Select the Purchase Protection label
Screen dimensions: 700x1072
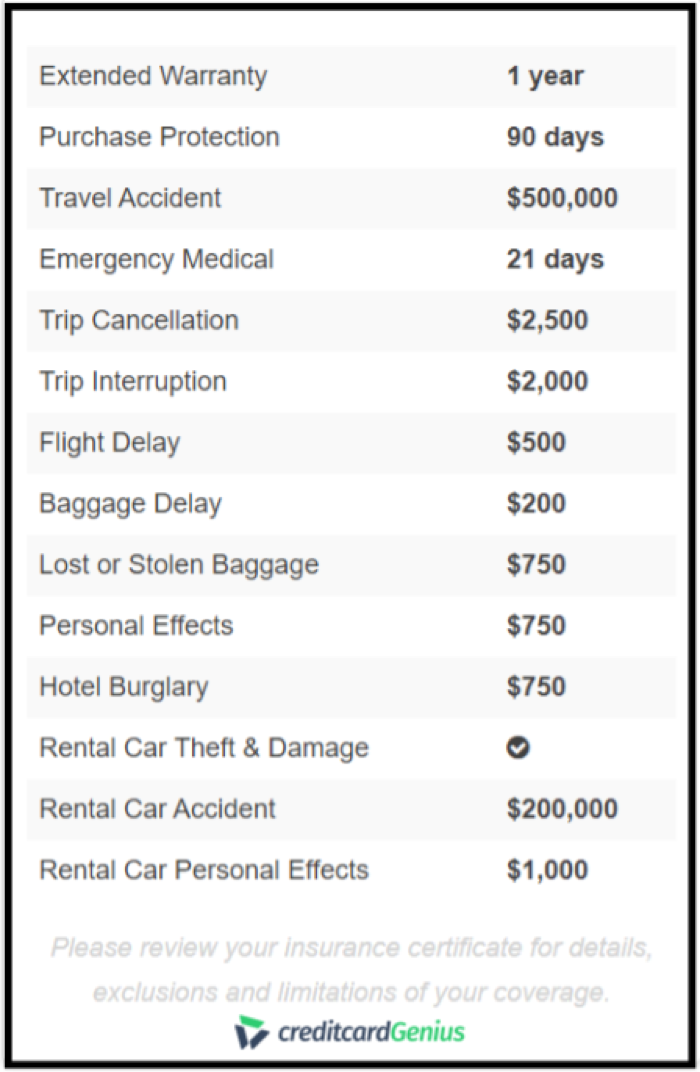tap(159, 137)
